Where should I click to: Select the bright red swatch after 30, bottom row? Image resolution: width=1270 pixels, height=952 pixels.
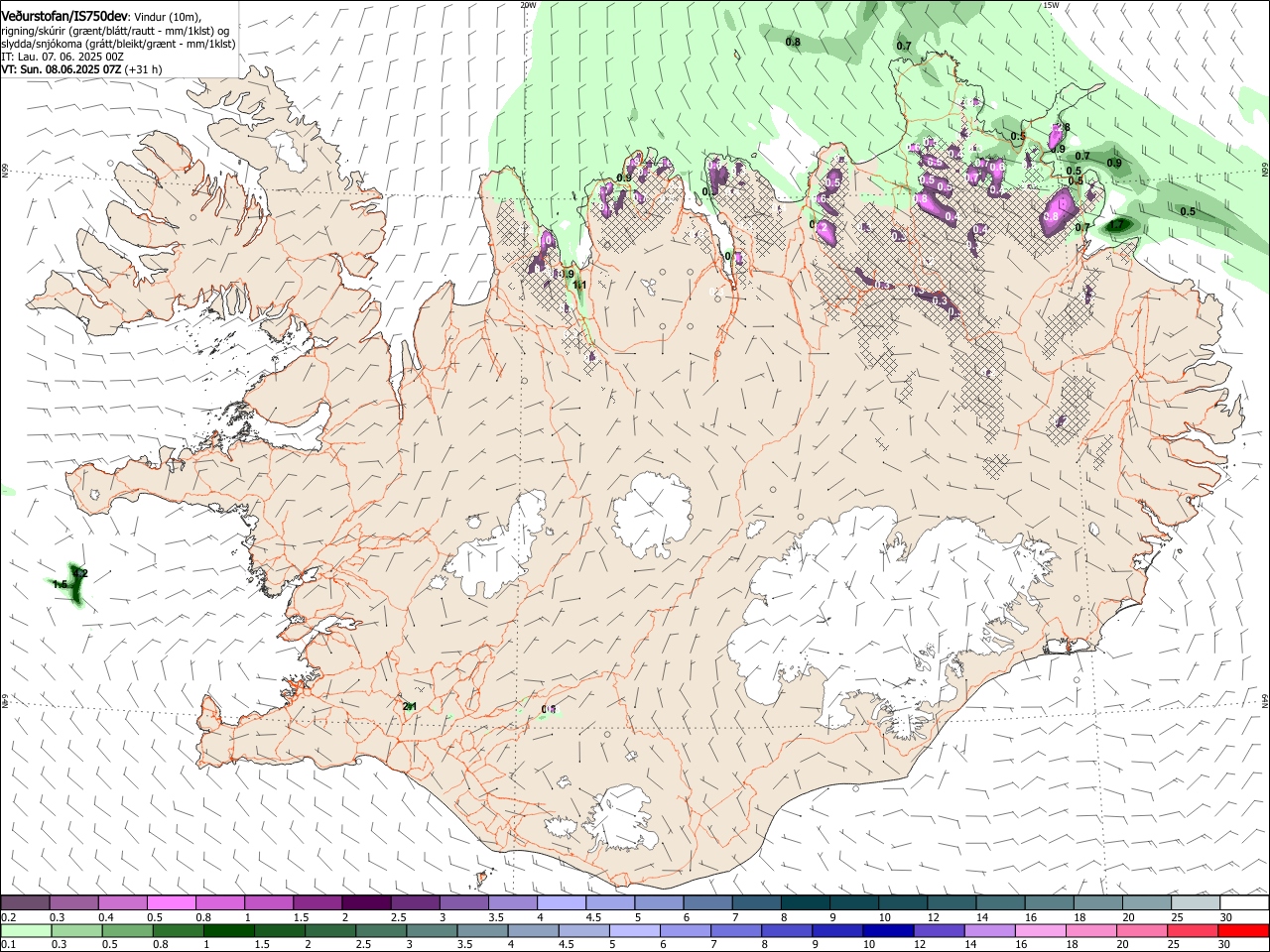click(1243, 930)
